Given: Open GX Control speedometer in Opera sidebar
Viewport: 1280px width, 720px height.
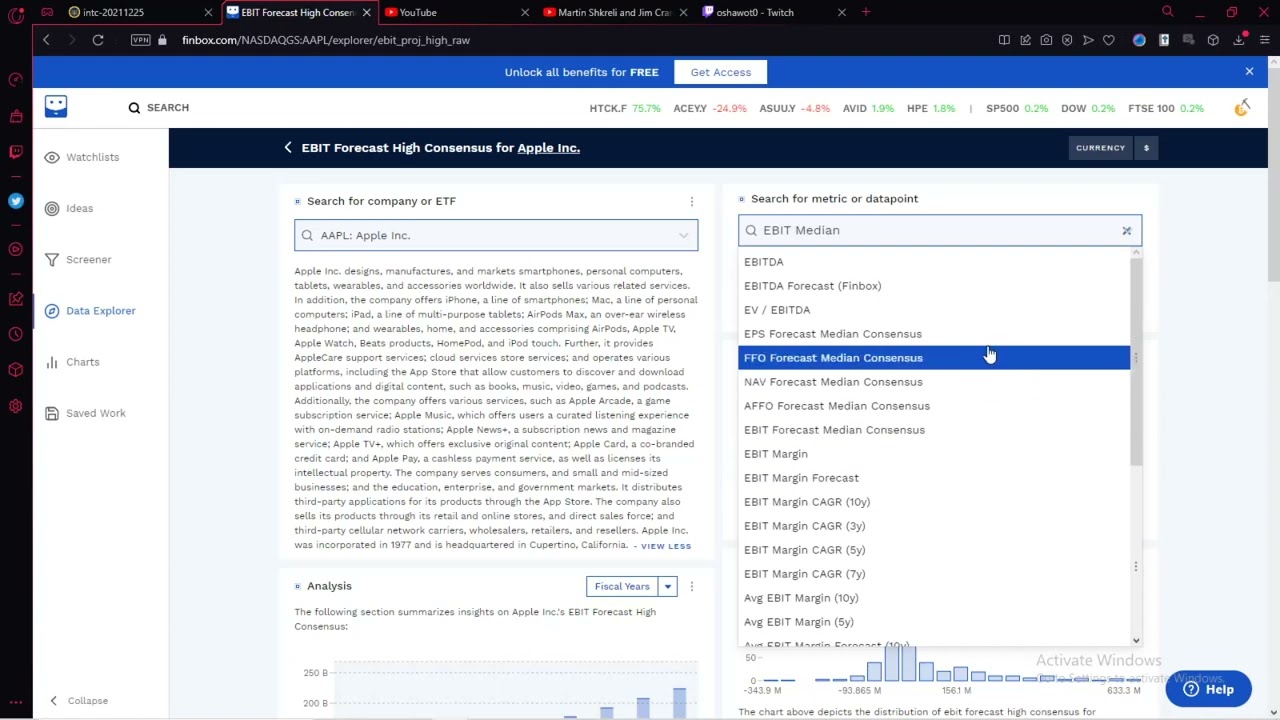Looking at the screenshot, I should coord(15,79).
